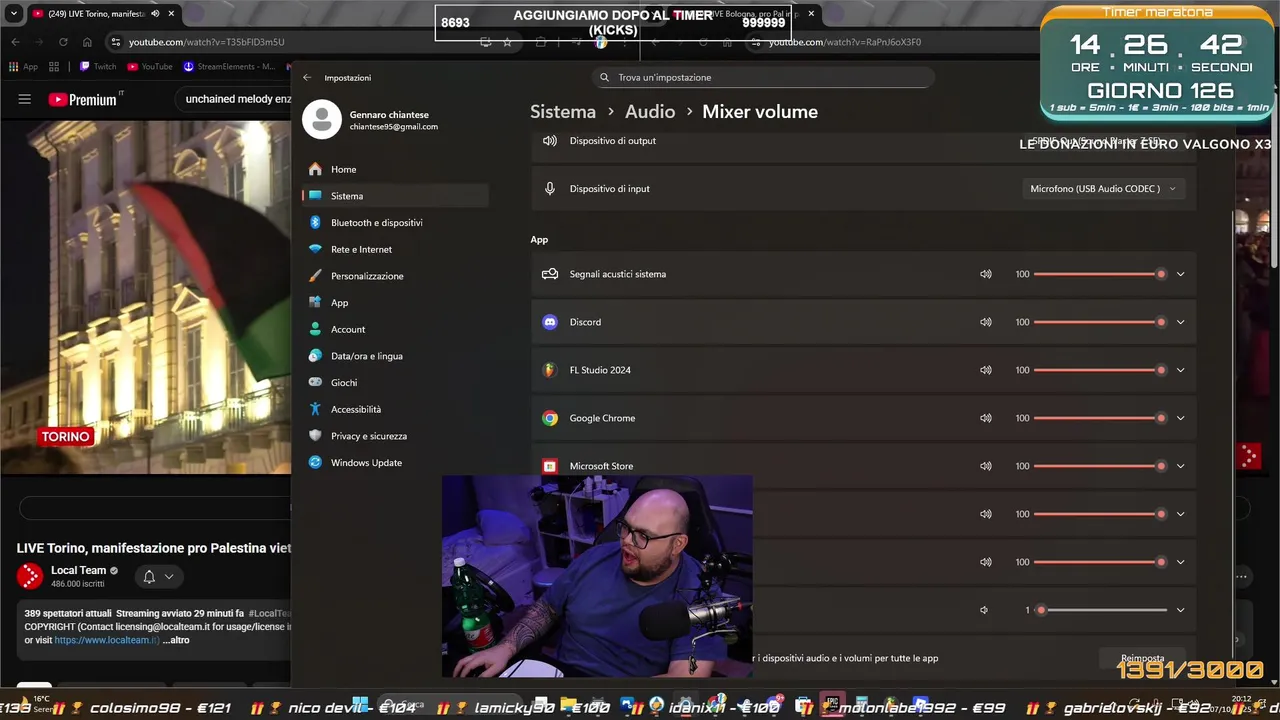
Task: Mute Google Chrome in mixer
Action: click(x=986, y=418)
